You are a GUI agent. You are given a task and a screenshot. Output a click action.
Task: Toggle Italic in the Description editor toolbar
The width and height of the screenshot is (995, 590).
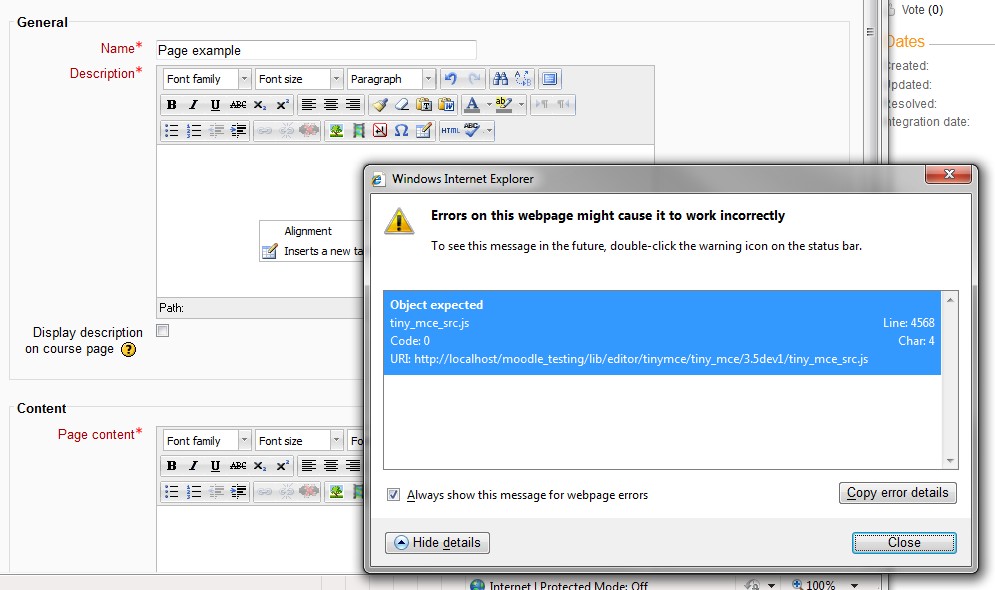194,105
